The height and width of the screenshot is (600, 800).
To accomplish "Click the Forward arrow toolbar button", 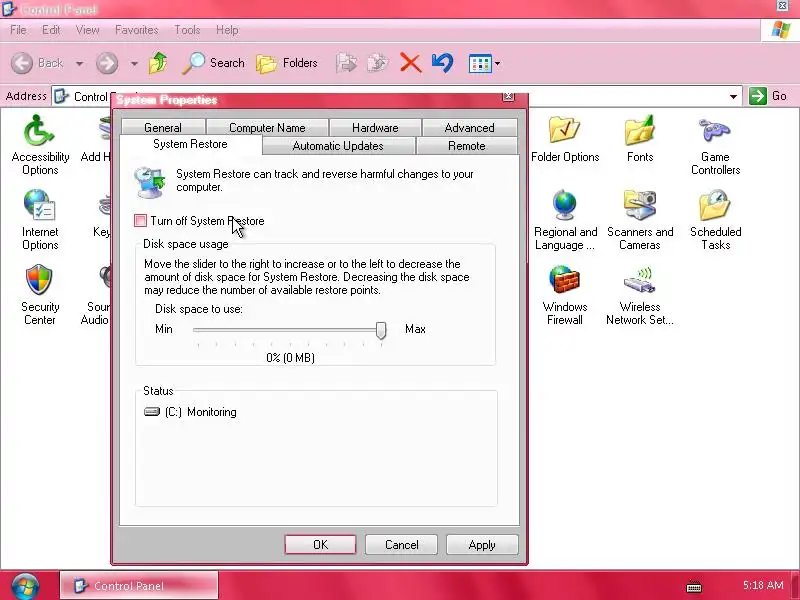I will [107, 63].
